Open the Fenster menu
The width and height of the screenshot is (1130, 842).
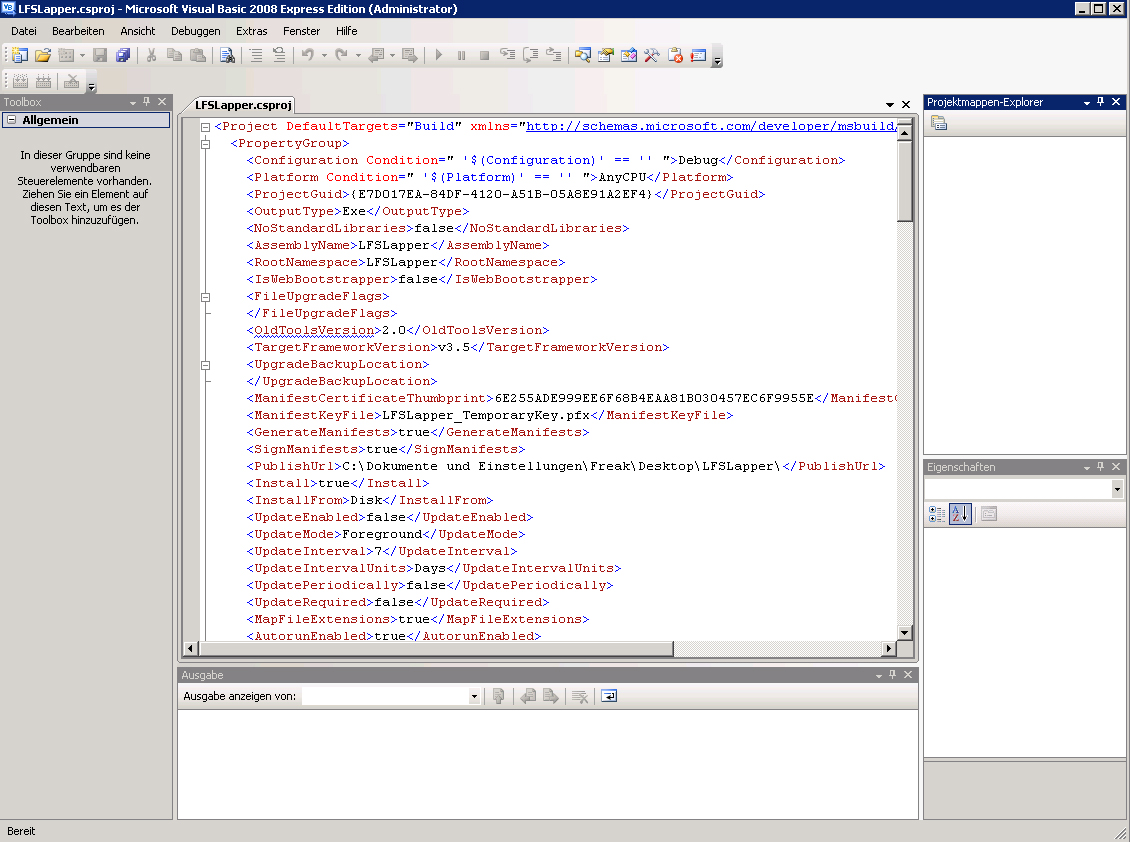[x=301, y=31]
